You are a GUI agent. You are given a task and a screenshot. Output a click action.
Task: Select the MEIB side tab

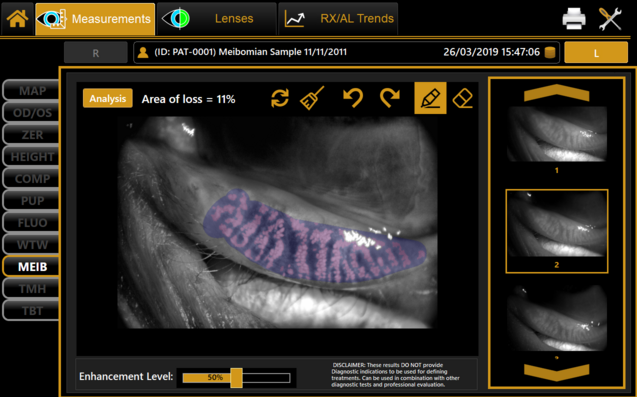point(32,267)
